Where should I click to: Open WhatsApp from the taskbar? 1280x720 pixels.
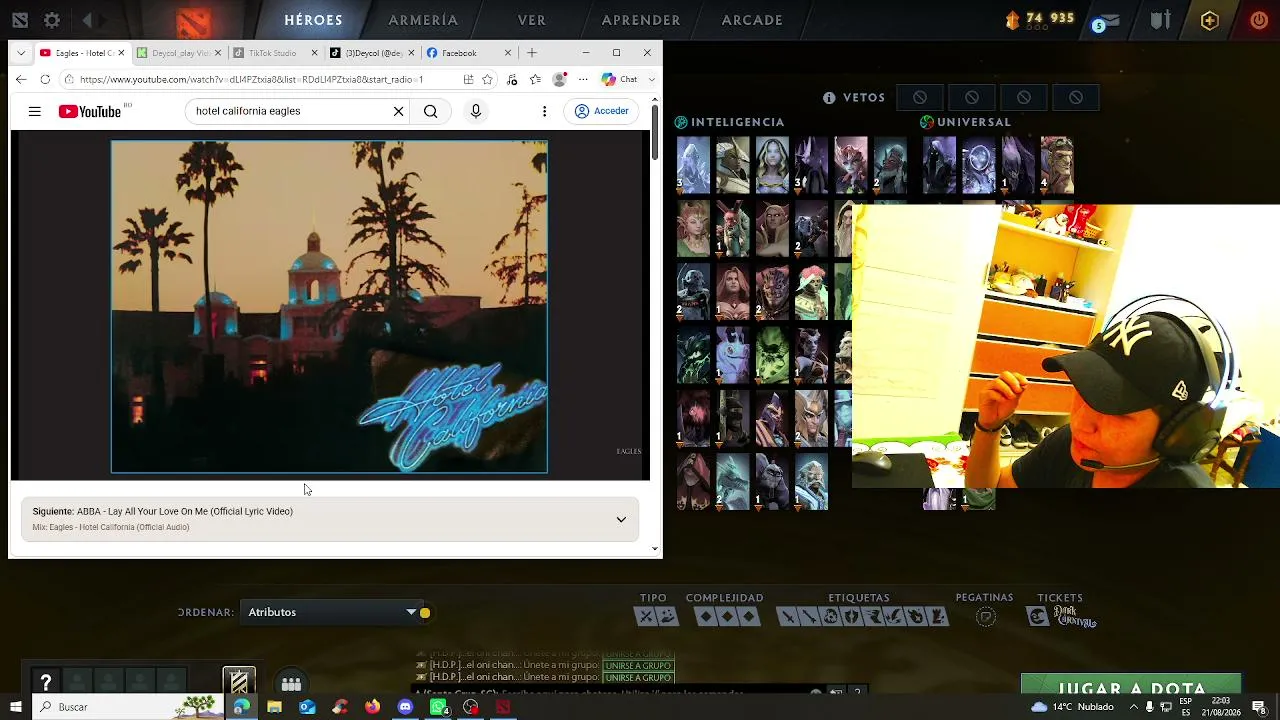coord(438,707)
